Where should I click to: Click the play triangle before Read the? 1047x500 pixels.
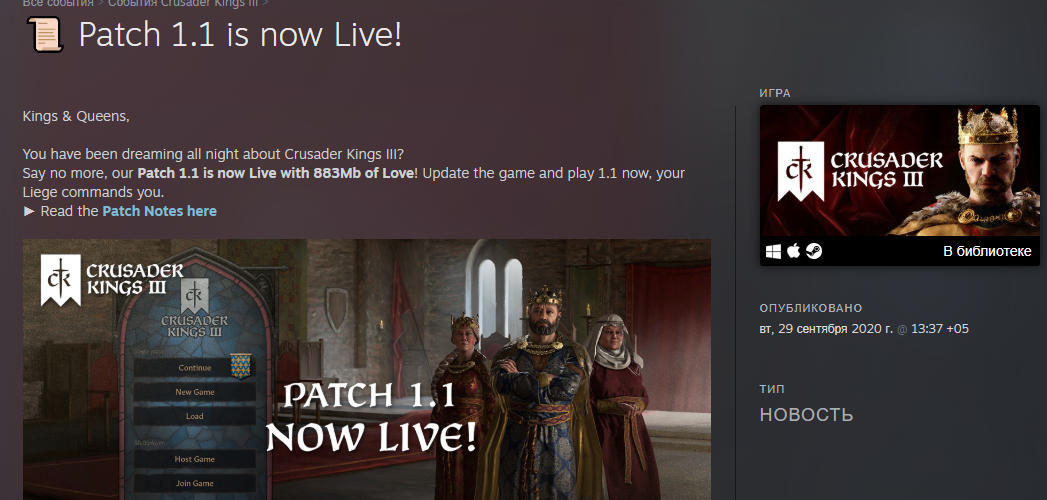point(29,211)
